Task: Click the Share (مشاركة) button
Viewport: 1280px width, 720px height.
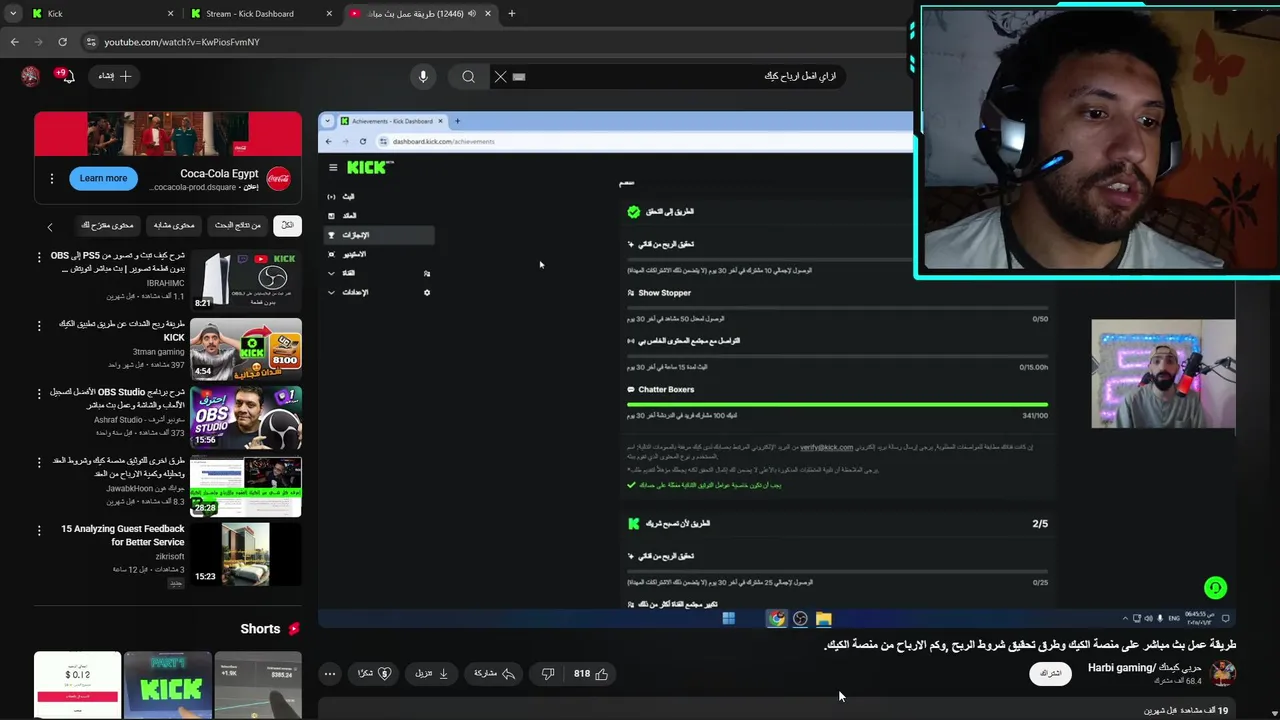Action: point(494,674)
